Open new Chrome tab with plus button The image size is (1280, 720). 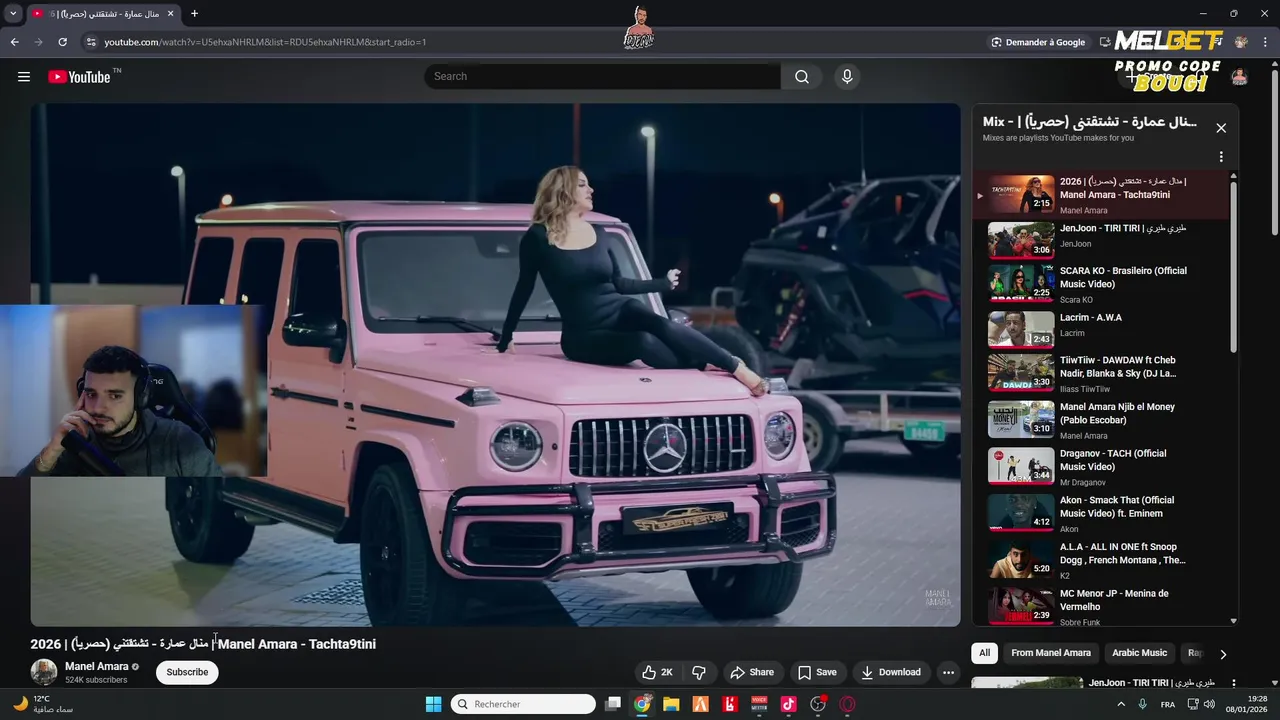[x=194, y=14]
